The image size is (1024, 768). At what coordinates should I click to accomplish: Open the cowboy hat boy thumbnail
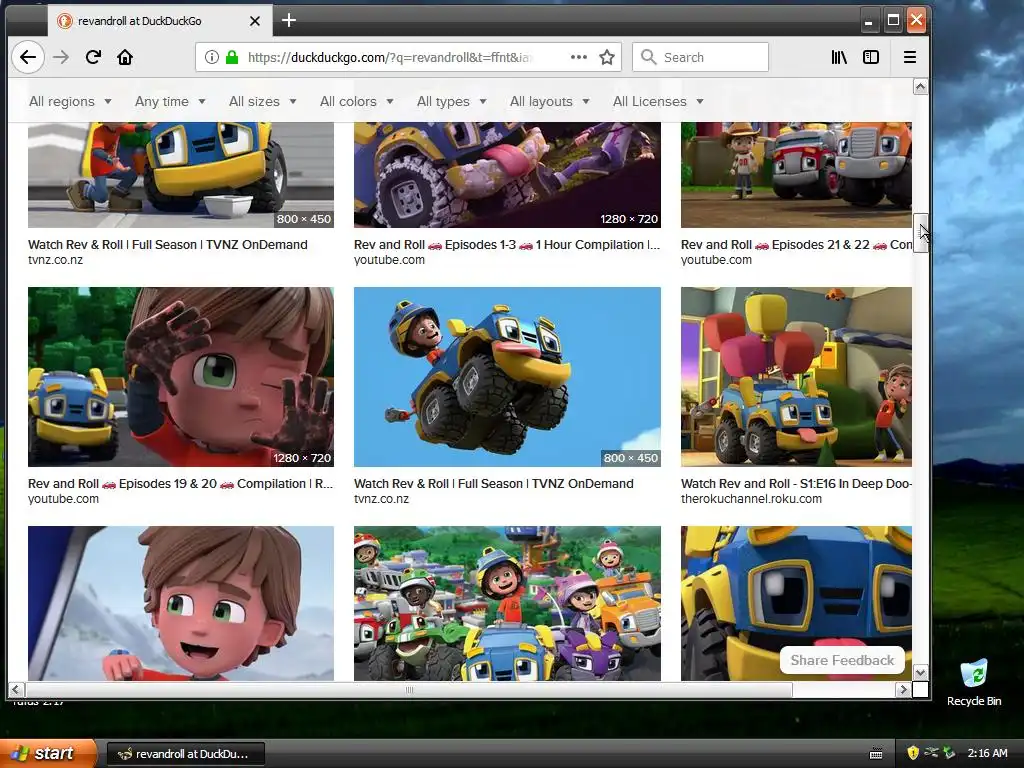click(796, 175)
